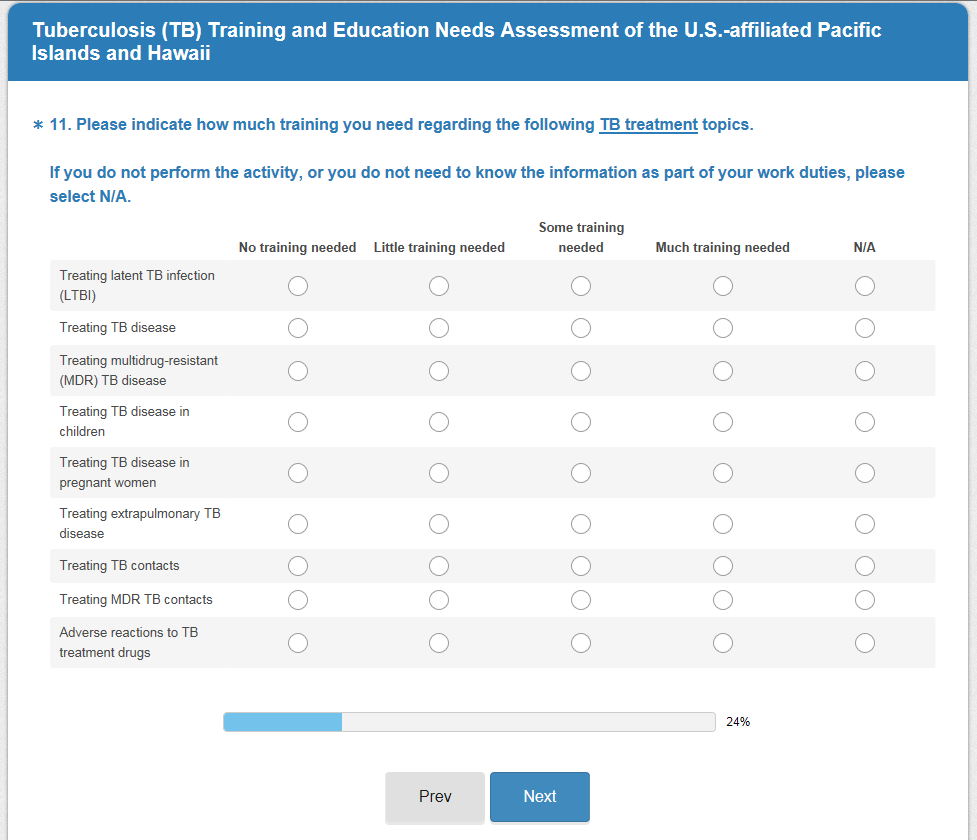Select 'Some training needed' for Treating MDR TB contacts
The image size is (977, 840).
coord(581,600)
